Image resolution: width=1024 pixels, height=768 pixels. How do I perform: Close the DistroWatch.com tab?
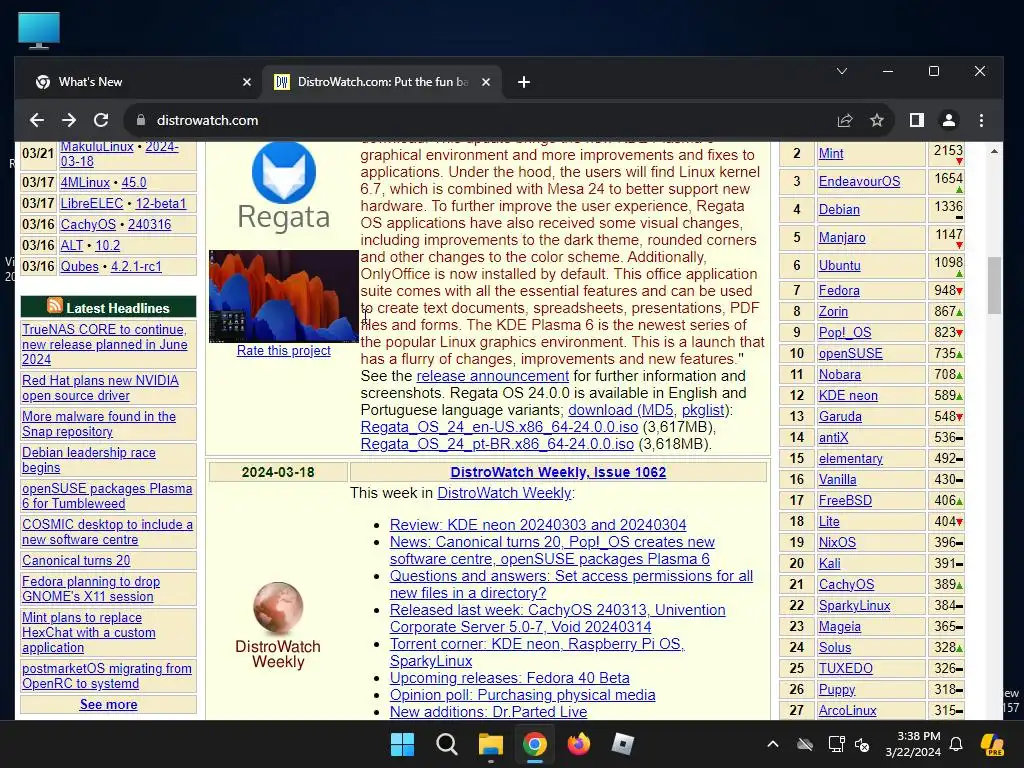486,82
